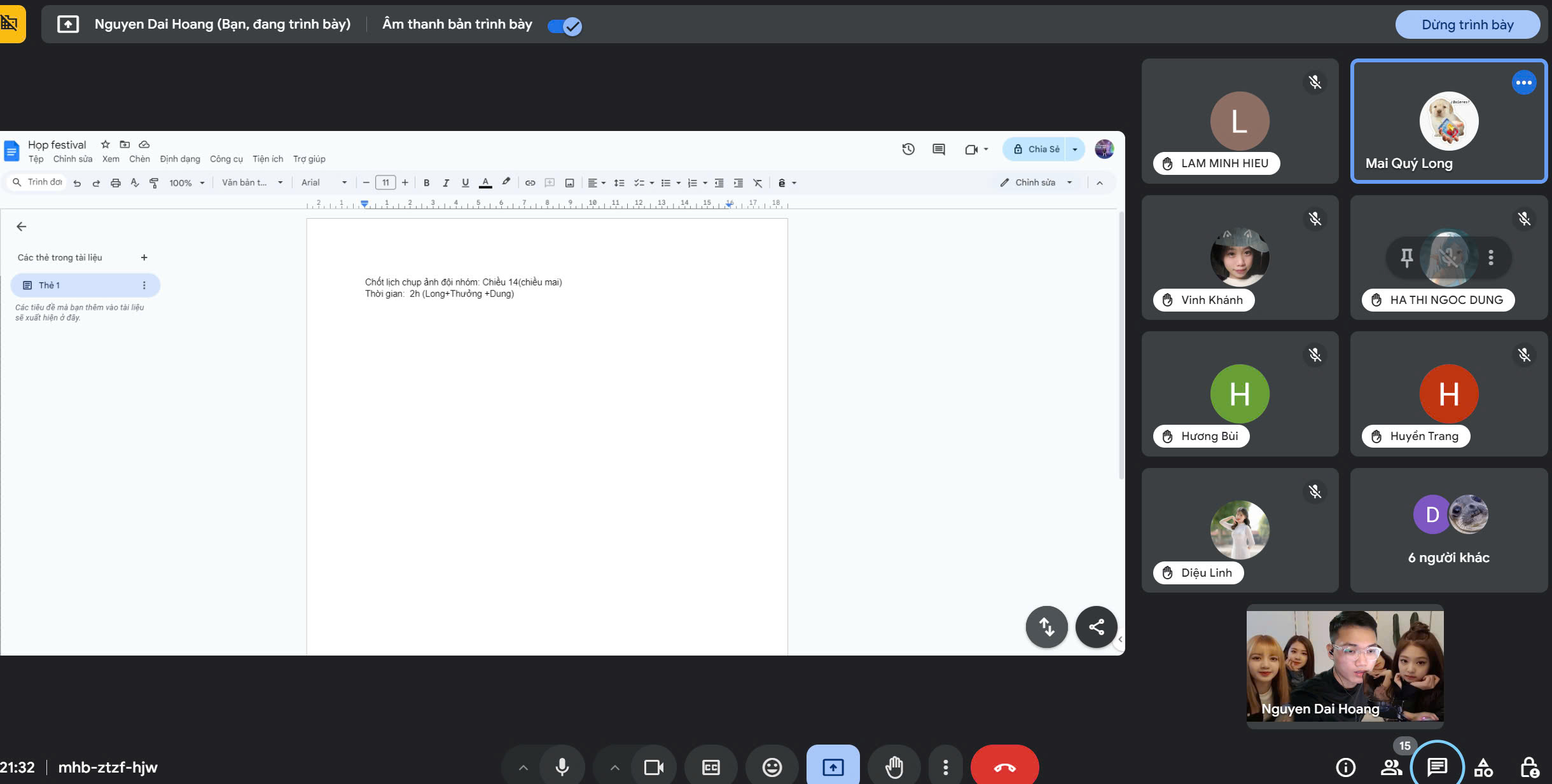Toggle closed captions button
This screenshot has width=1552, height=784.
tap(710, 767)
